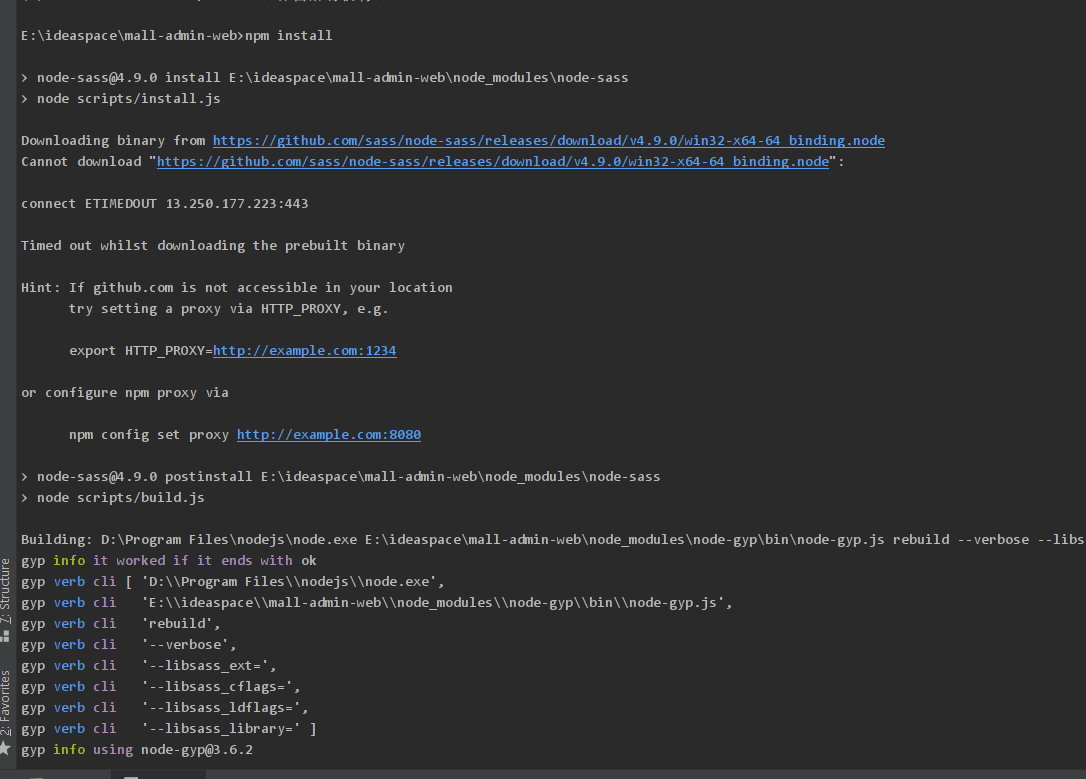Click the "it worked if it ends with ok" line
This screenshot has height=779, width=1086.
pyautogui.click(x=204, y=561)
